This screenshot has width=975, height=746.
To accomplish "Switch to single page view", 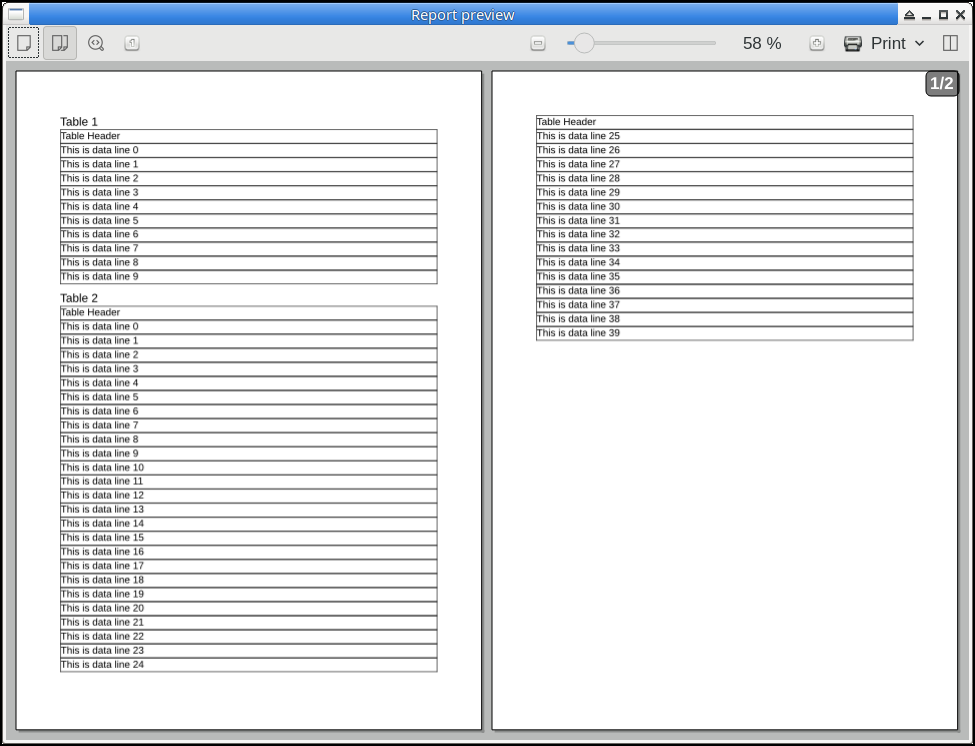I will tap(24, 43).
